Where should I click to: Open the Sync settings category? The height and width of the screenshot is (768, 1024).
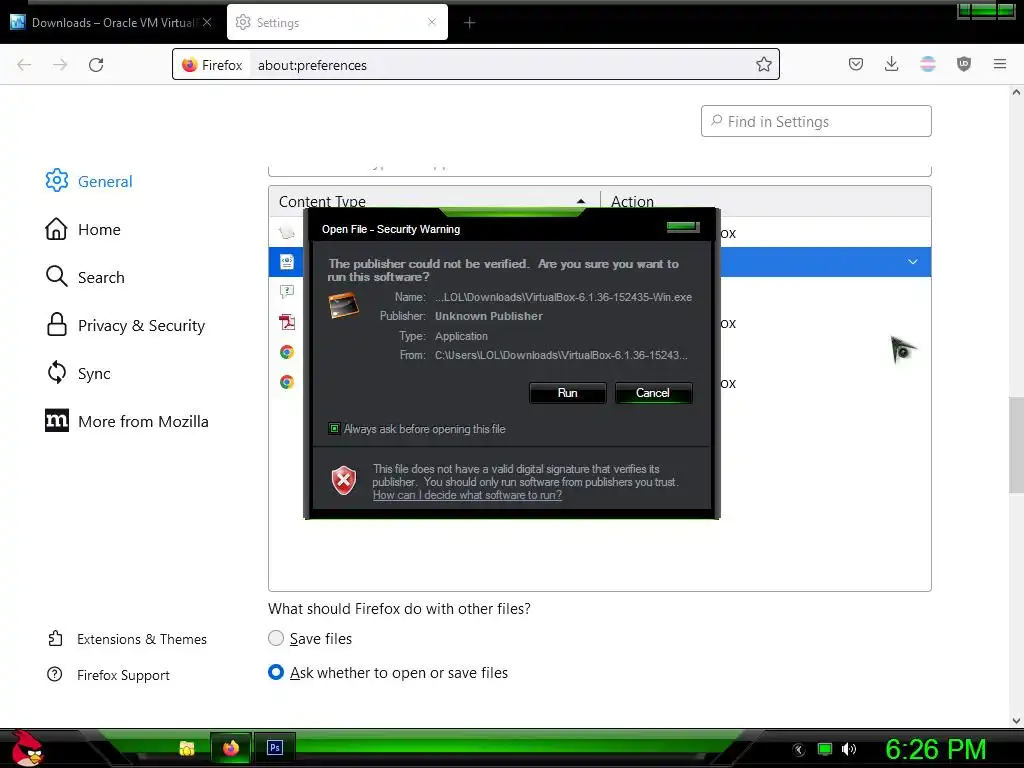coord(78,373)
